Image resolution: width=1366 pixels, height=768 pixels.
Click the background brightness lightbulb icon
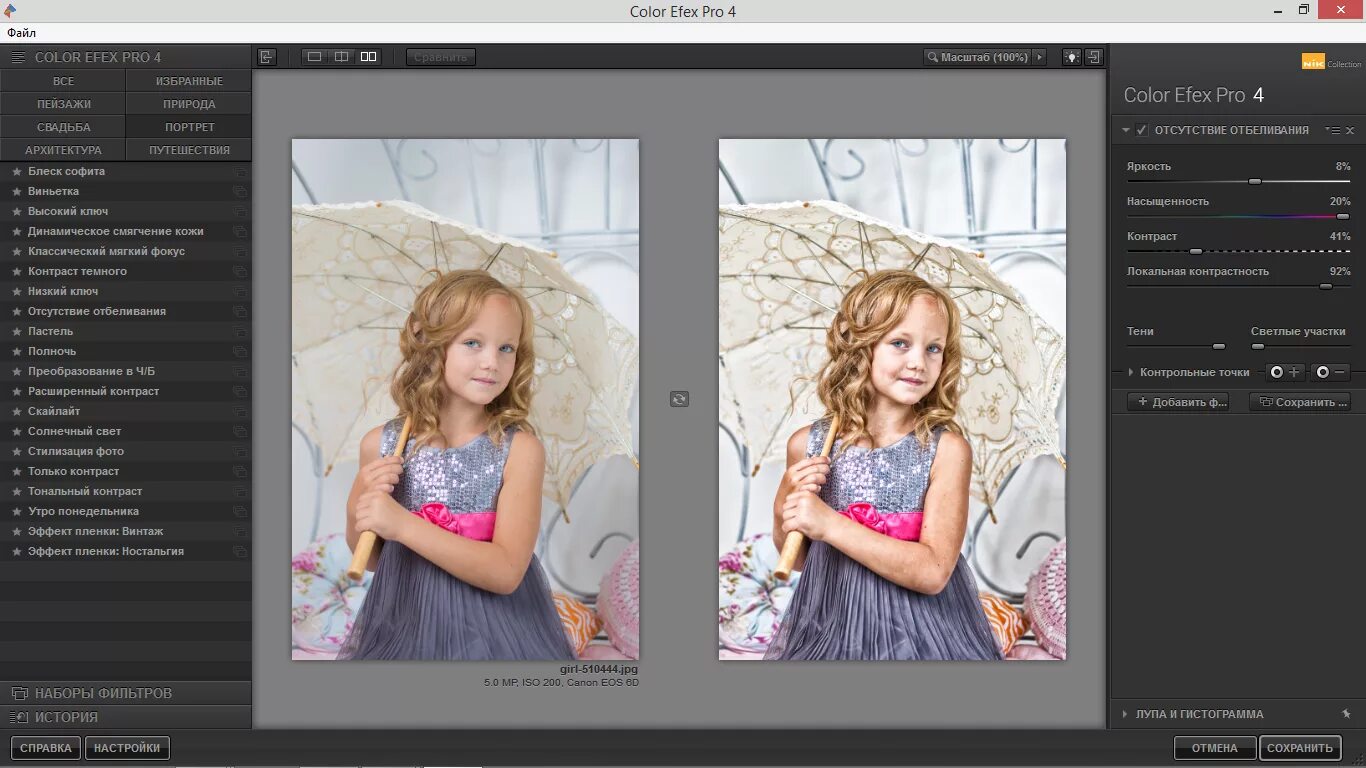click(x=1071, y=57)
